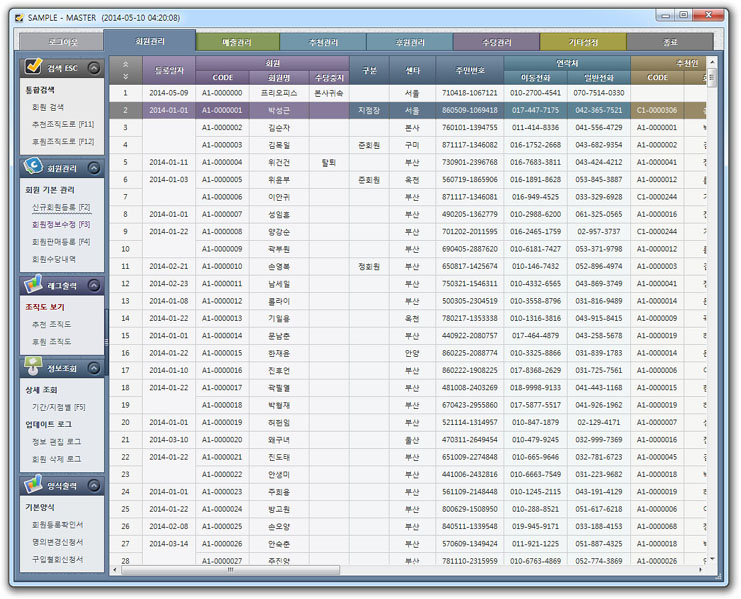This screenshot has width=741, height=599.
Task: Collapse the 검색 ESC panel
Action: click(x=94, y=68)
